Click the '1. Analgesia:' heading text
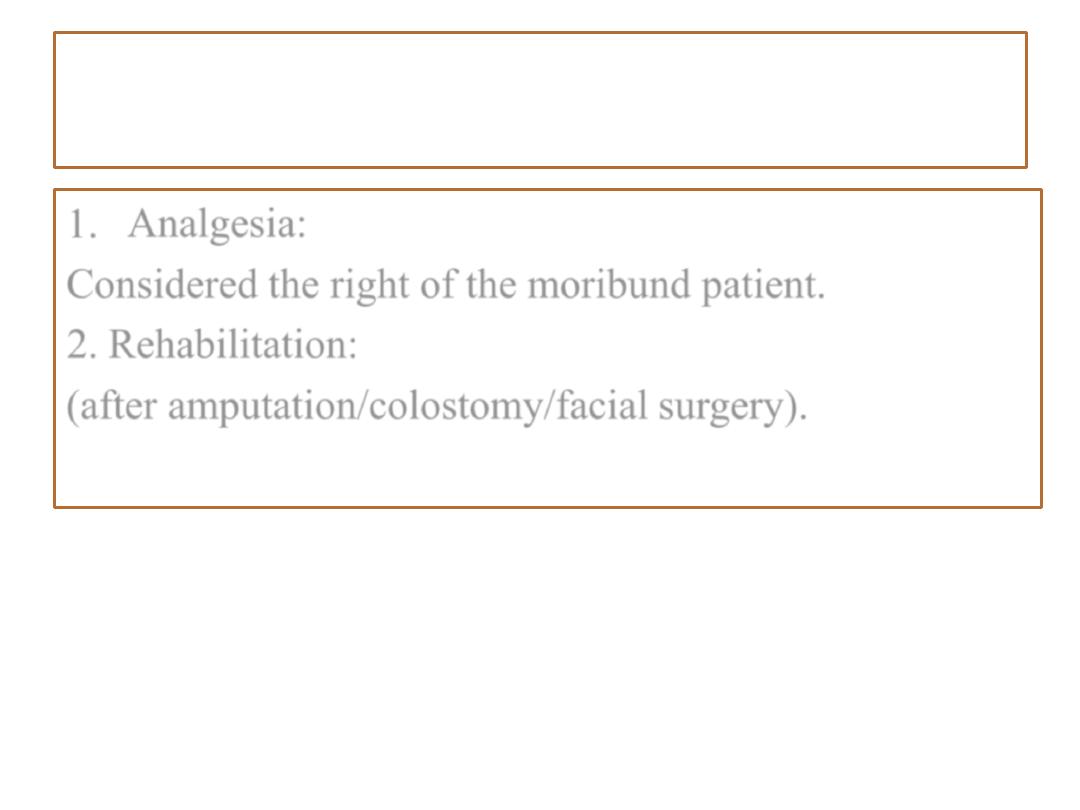Viewport: 1080px width, 810px height. coord(187,224)
